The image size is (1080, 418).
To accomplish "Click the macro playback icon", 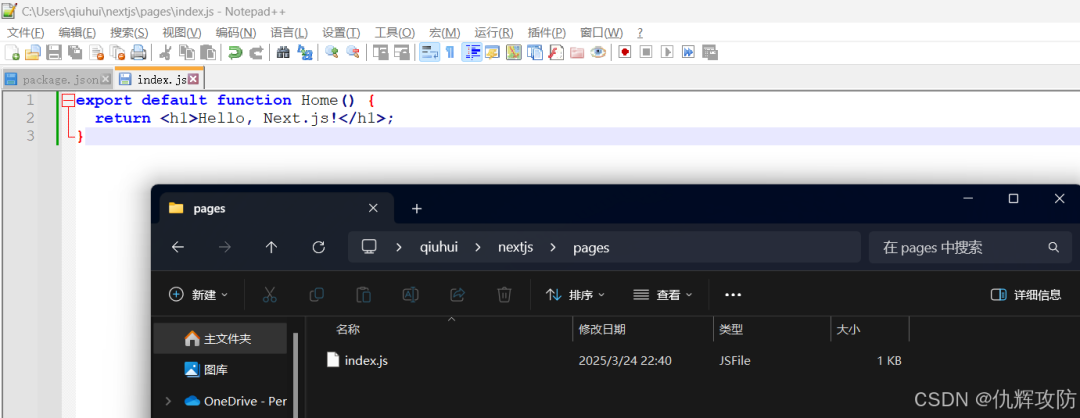I will pos(667,52).
